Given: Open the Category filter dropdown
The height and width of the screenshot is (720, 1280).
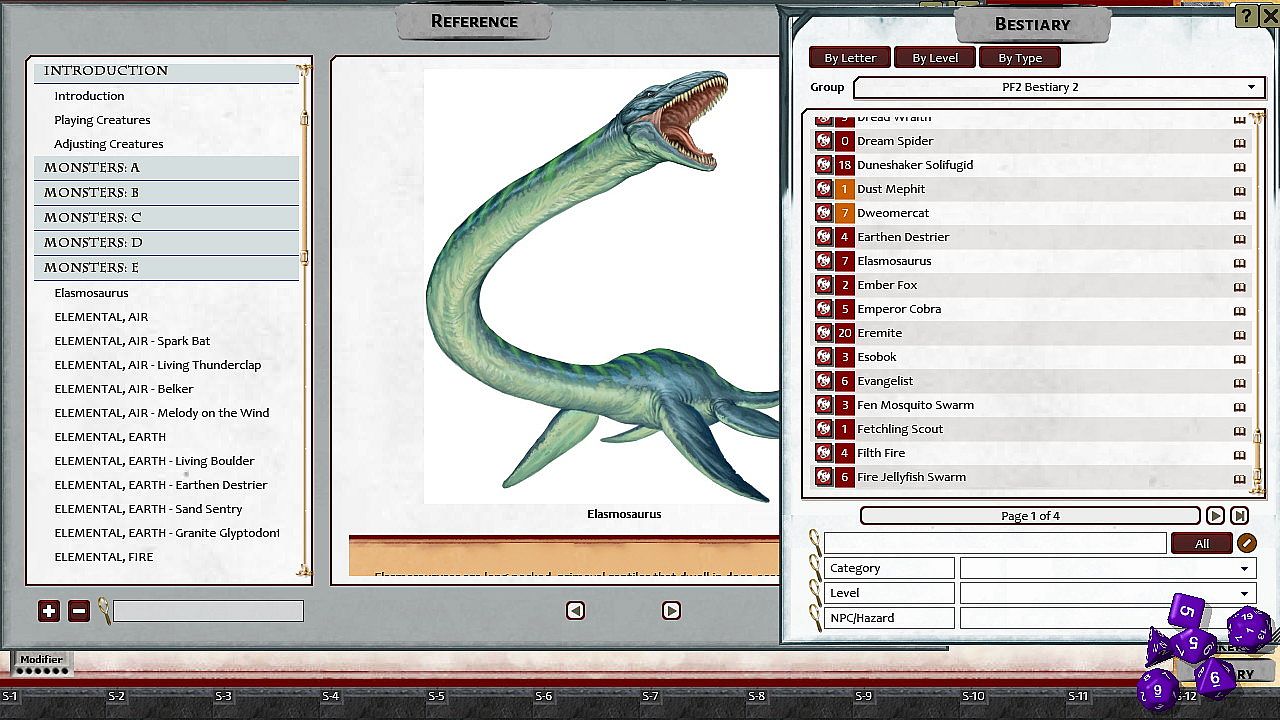Looking at the screenshot, I should point(1244,568).
